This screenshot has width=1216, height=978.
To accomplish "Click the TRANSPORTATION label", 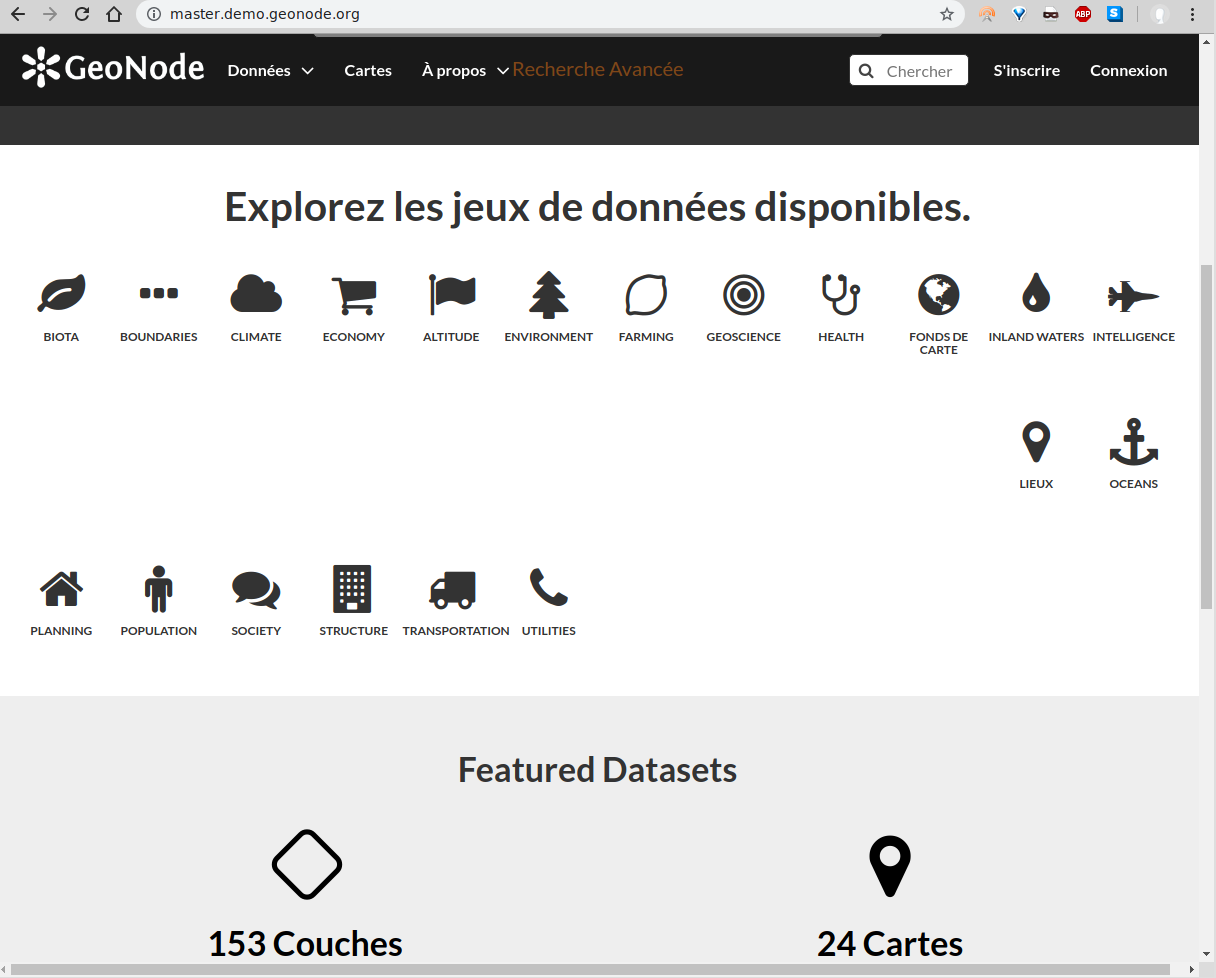I will pos(456,631).
